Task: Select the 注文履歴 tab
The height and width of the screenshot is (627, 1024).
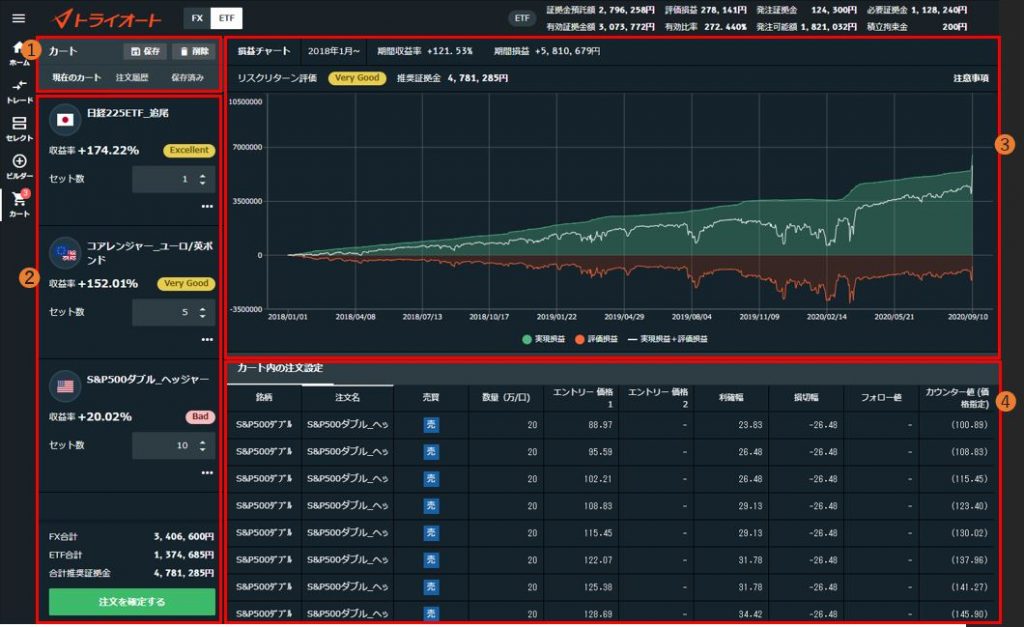Action: click(132, 78)
